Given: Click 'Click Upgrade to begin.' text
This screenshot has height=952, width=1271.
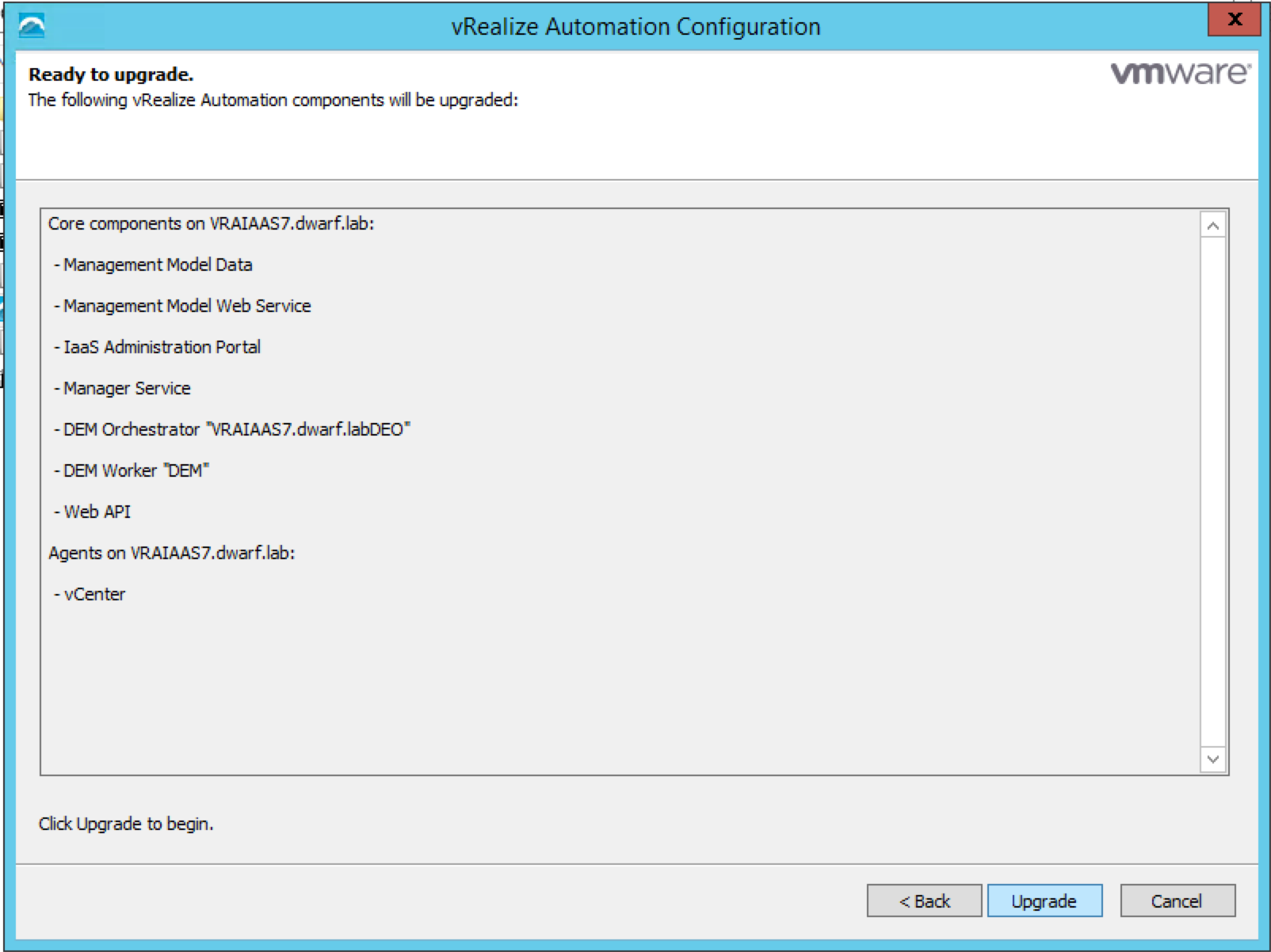Looking at the screenshot, I should click(126, 824).
